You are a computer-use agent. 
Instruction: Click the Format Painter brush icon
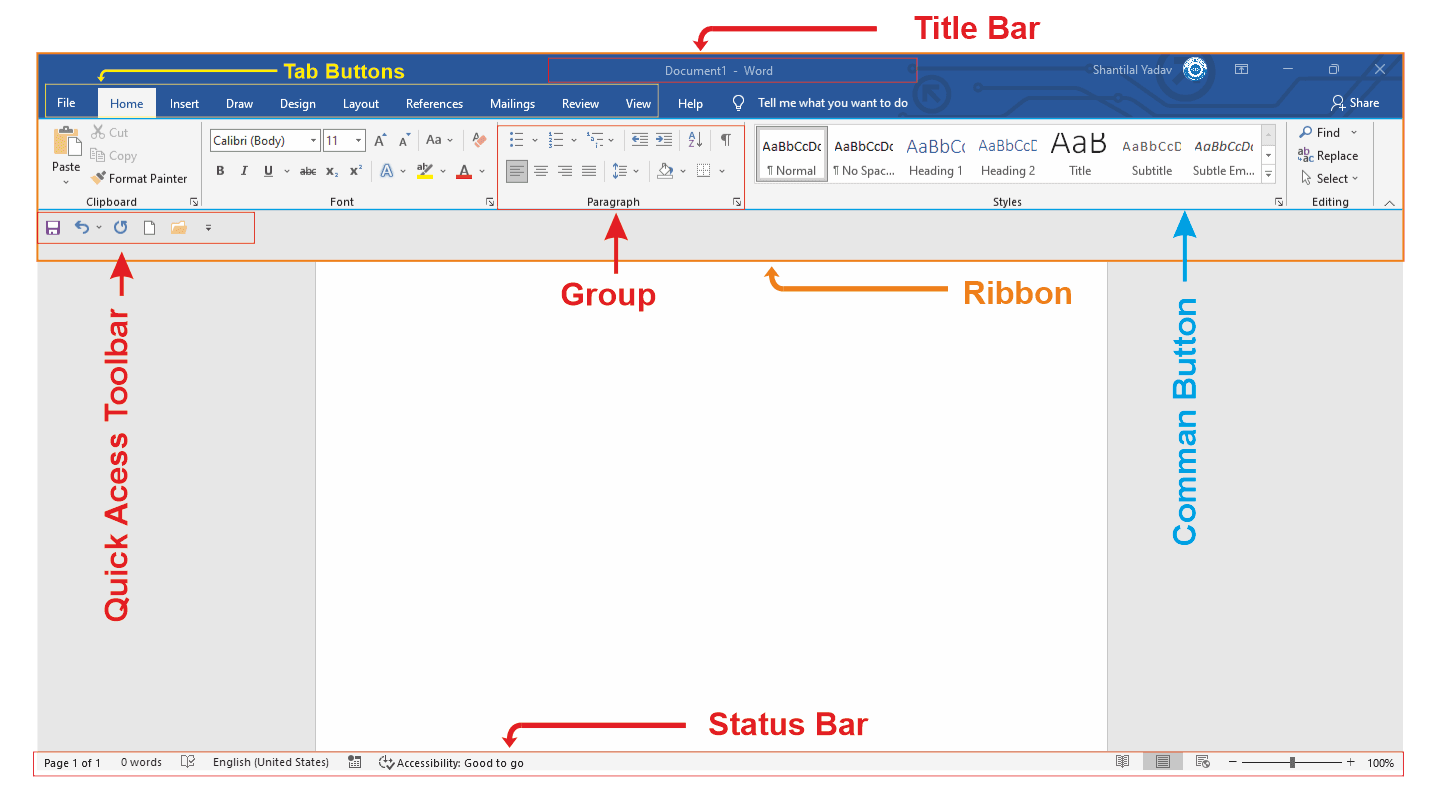(98, 178)
